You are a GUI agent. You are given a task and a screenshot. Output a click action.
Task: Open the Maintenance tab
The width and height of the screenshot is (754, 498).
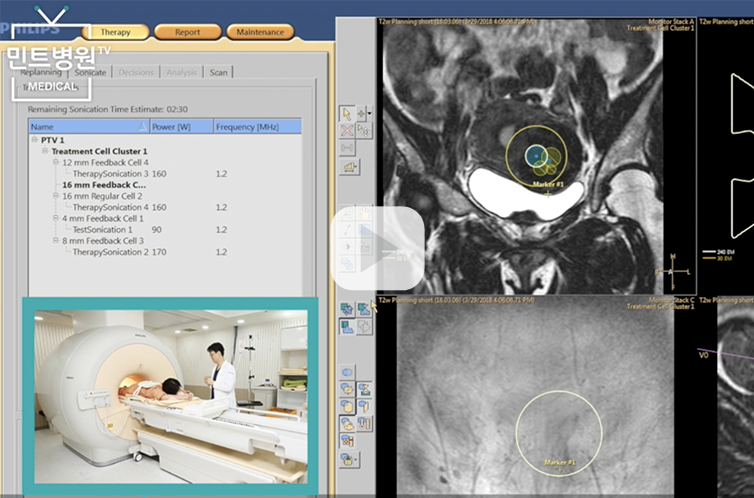260,32
